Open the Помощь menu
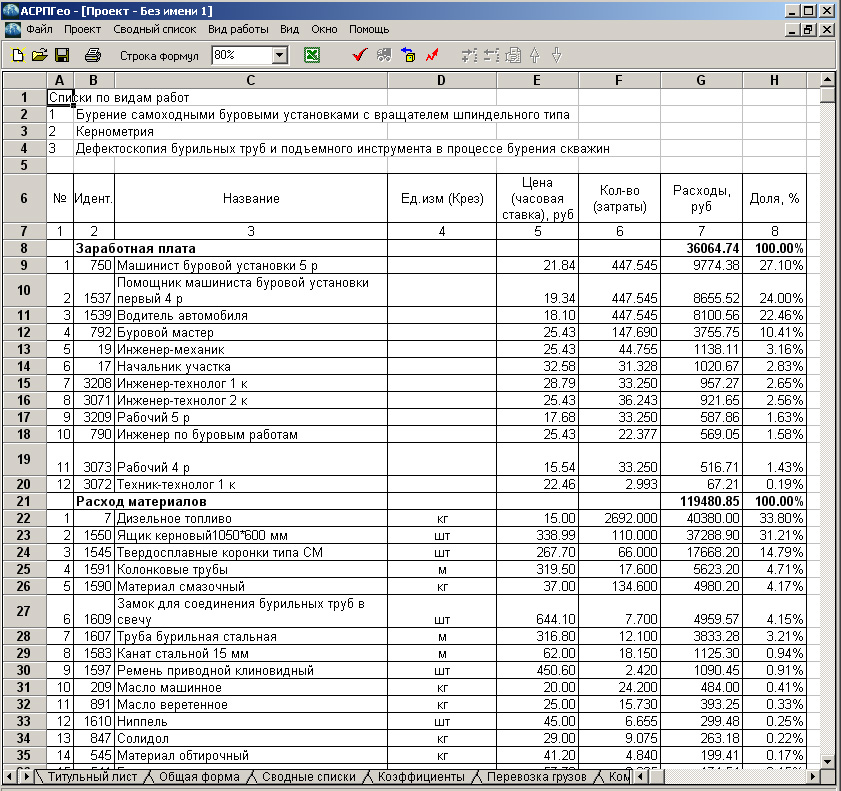841x791 pixels. [369, 29]
